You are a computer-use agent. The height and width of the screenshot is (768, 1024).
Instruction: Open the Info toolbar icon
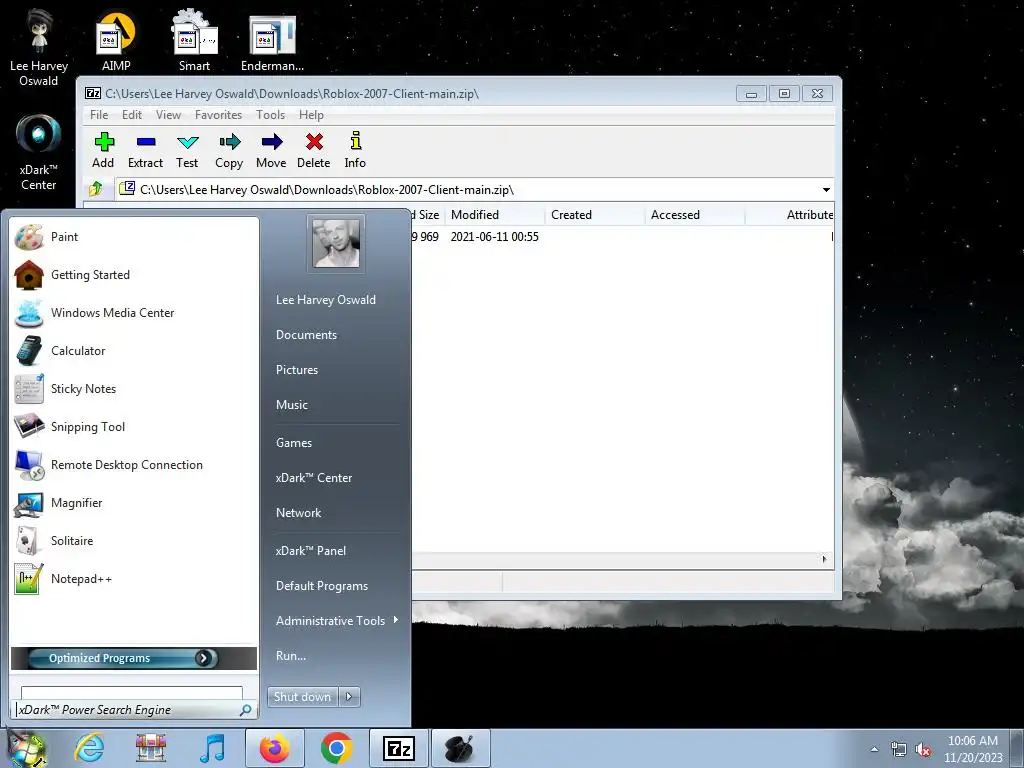[x=355, y=150]
